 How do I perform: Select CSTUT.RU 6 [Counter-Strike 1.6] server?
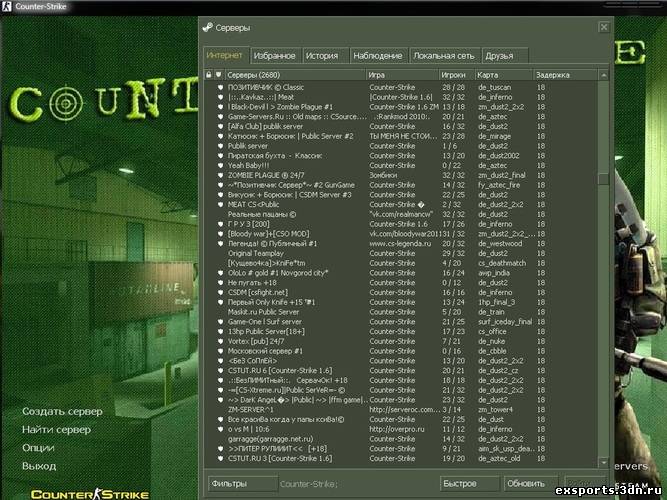pyautogui.click(x=401, y=371)
